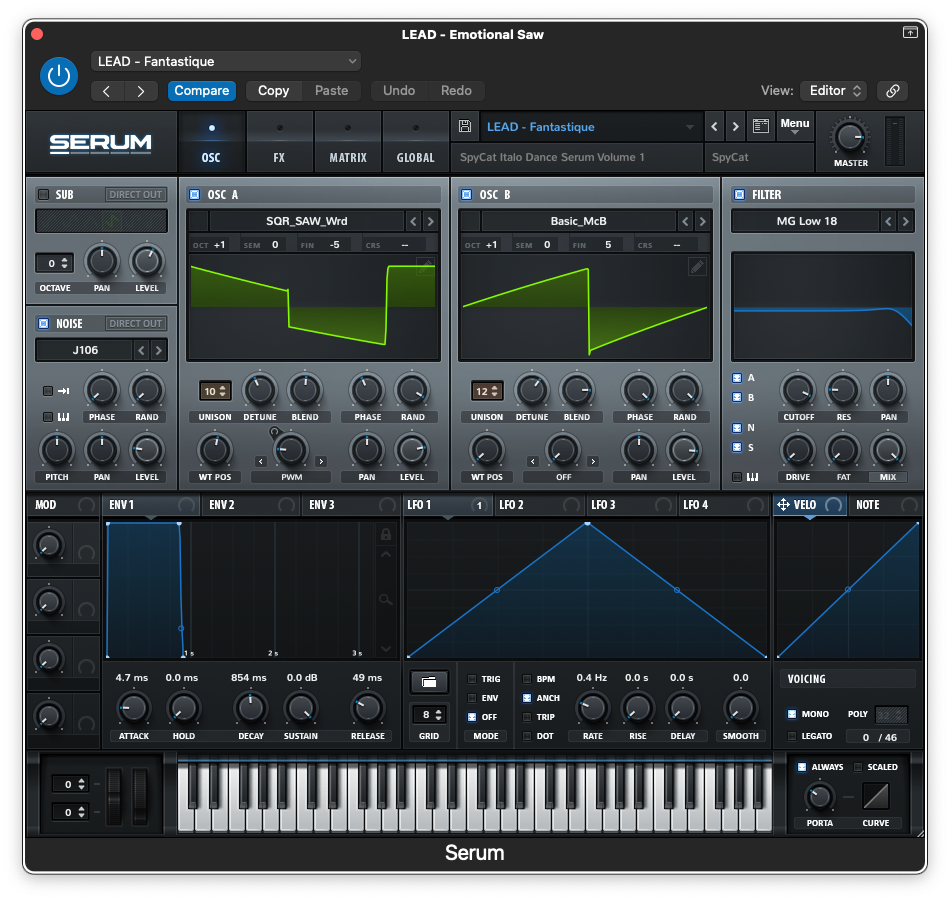Select previous OSC A wavetable arrow
Screen dimensions: 950x901
pos(413,221)
